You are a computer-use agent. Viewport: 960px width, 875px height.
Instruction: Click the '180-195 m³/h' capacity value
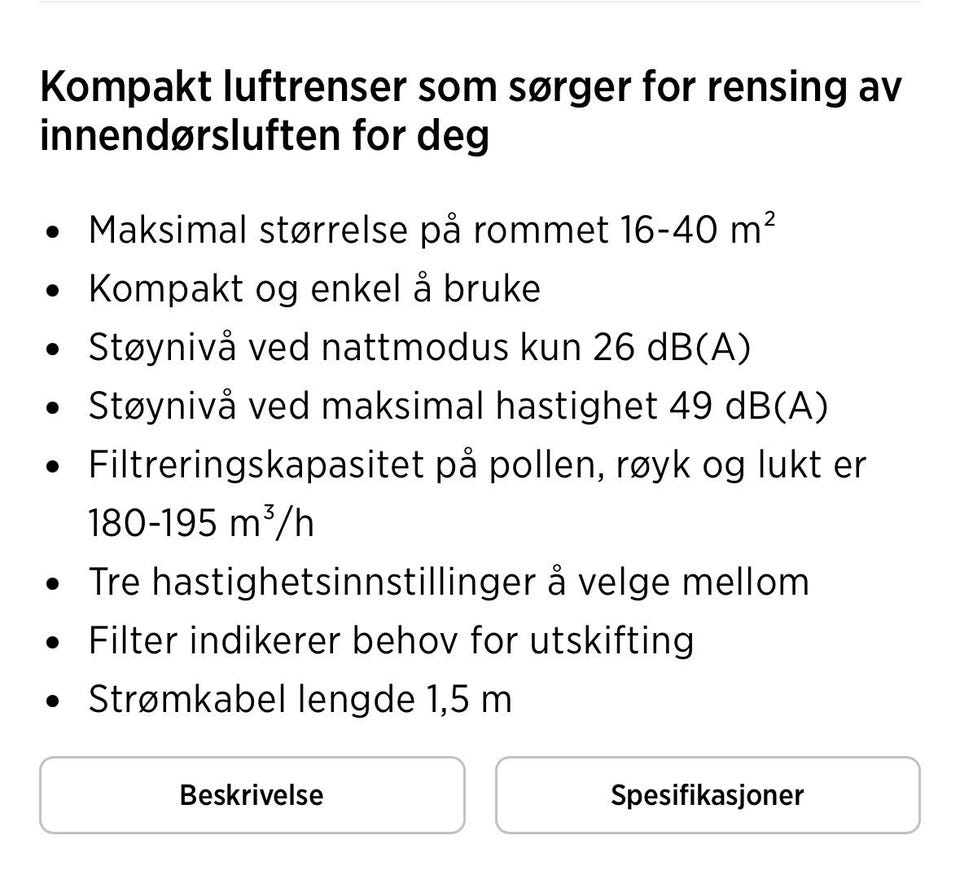tap(201, 523)
